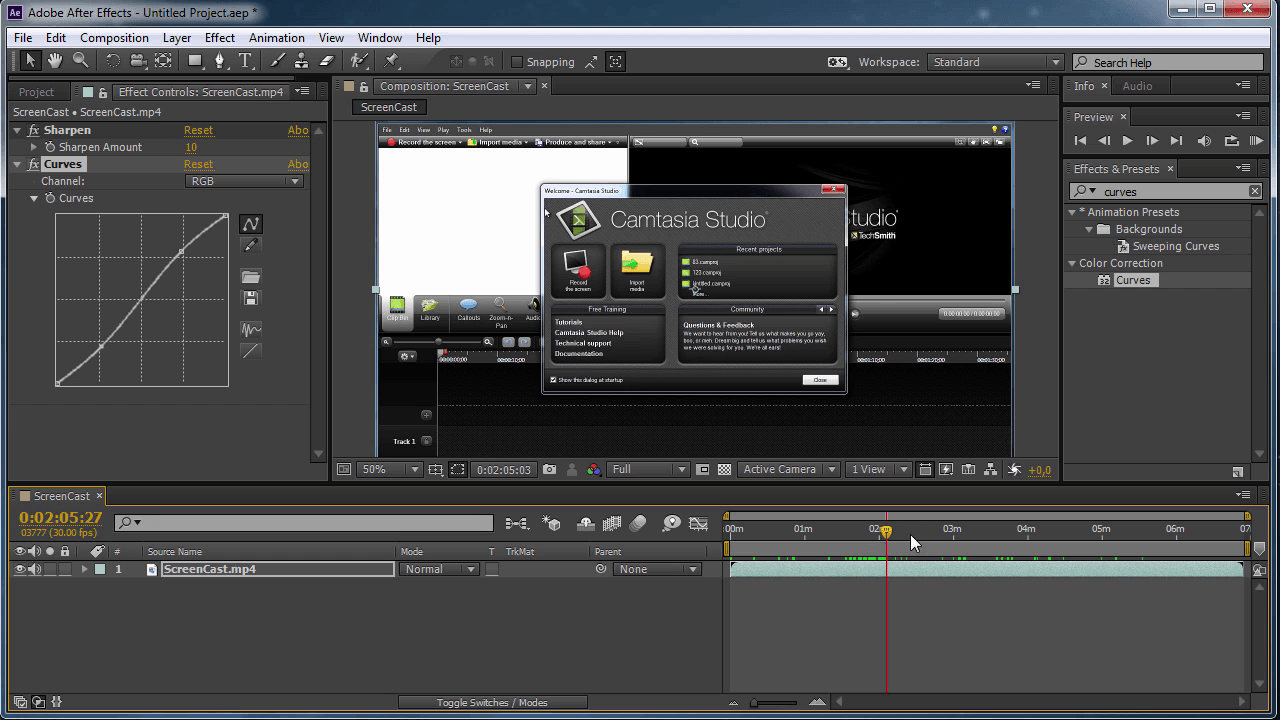Open the Animation menu
The height and width of the screenshot is (720, 1280).
point(277,38)
